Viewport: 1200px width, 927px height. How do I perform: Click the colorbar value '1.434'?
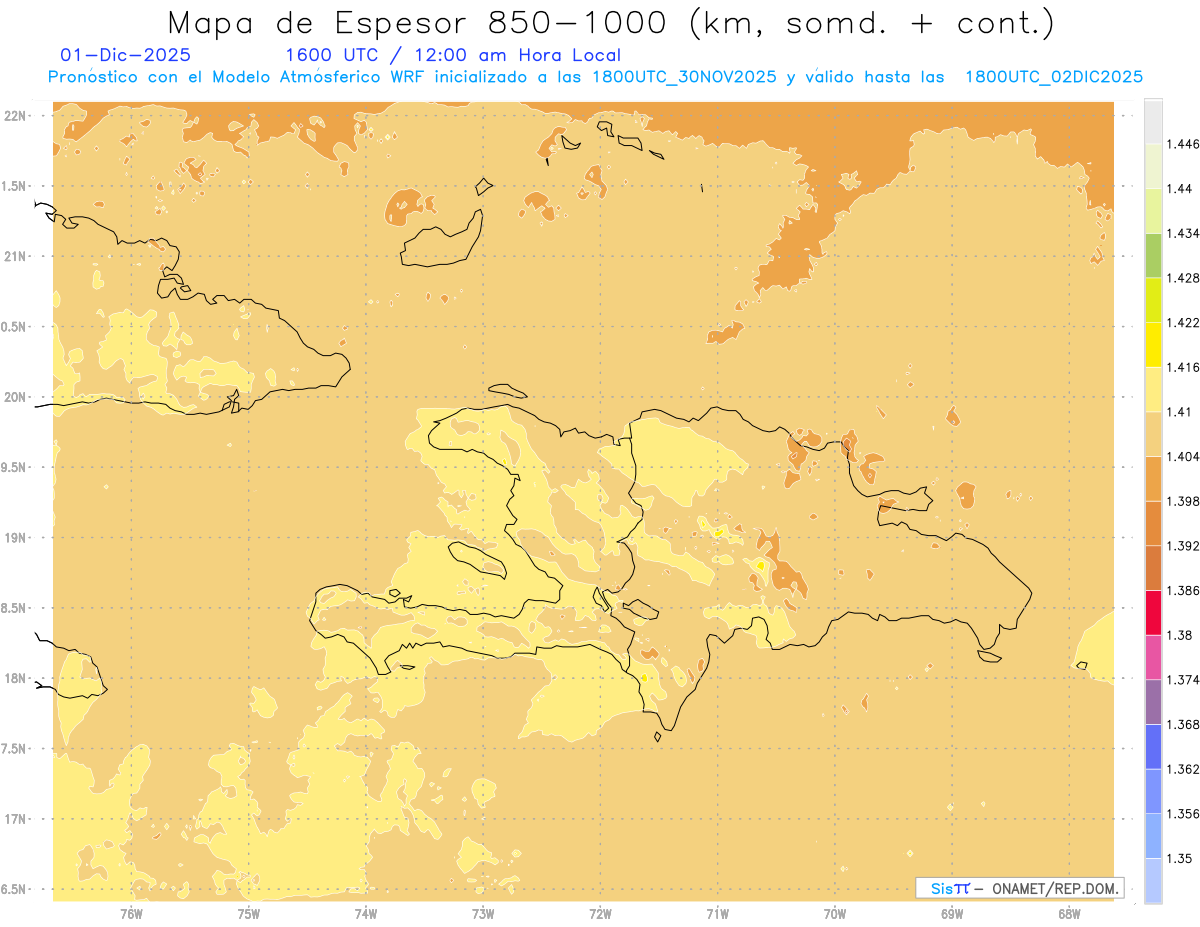[1183, 233]
